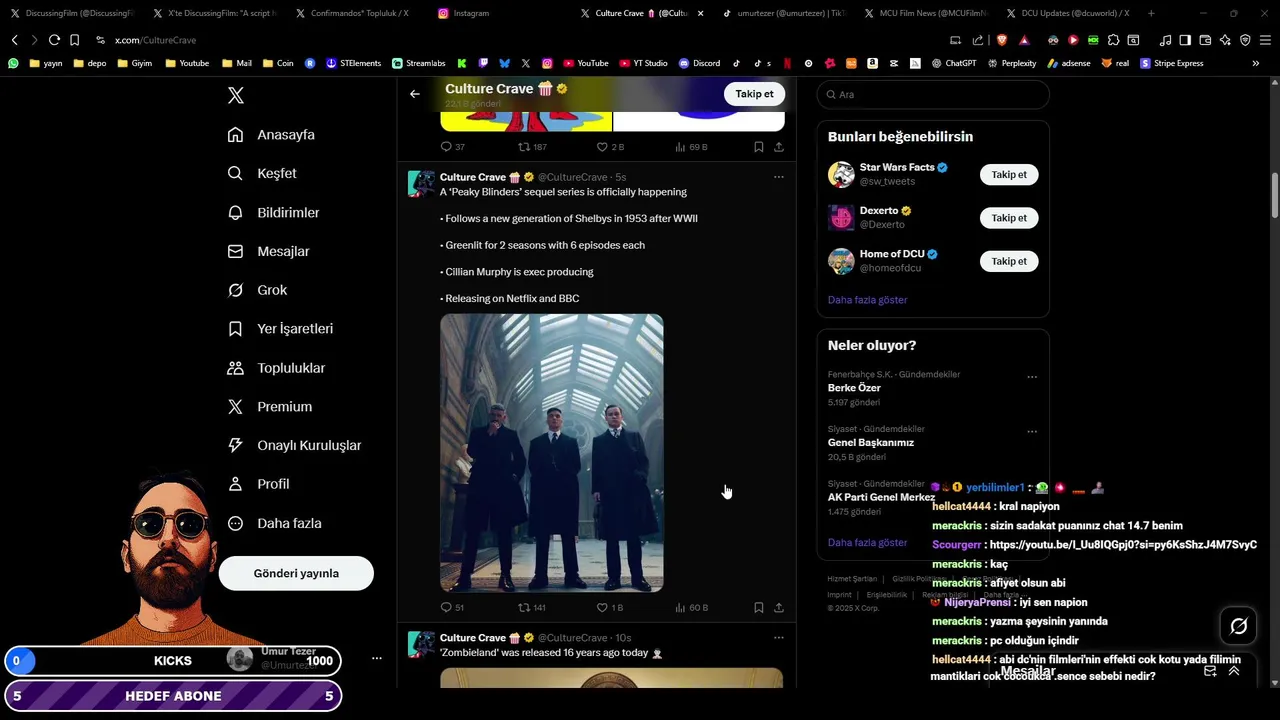Expand Daha fazla sidebar menu

274,523
